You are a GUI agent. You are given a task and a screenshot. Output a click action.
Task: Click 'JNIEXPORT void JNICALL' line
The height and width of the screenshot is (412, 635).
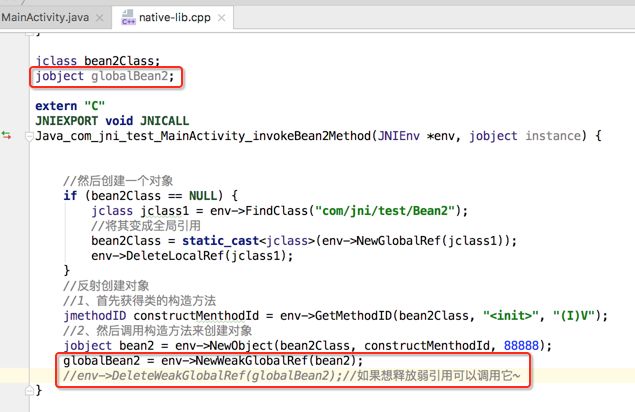tap(112, 121)
